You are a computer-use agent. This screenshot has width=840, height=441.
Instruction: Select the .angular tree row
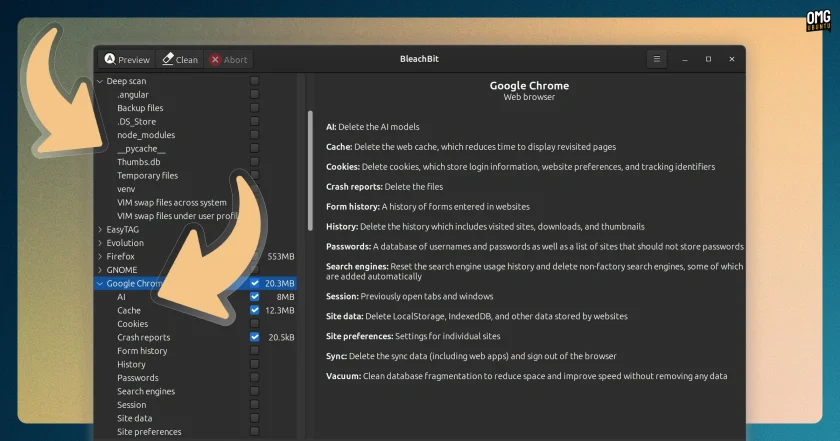click(196, 94)
